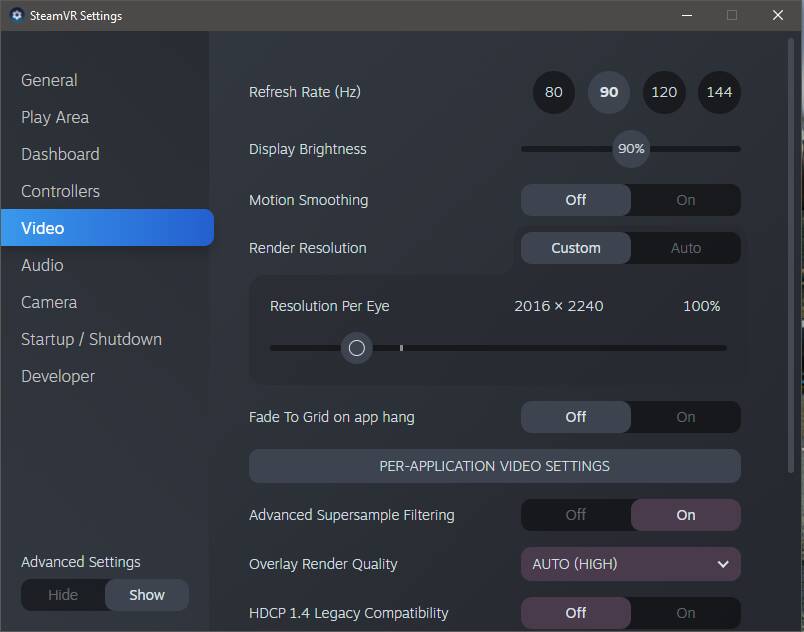Switch to the Controllers tab
Viewport: 804px width, 632px height.
point(60,191)
